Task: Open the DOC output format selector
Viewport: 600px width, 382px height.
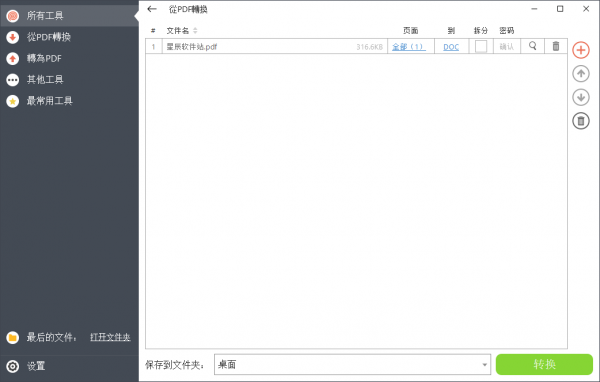Action: (x=451, y=47)
